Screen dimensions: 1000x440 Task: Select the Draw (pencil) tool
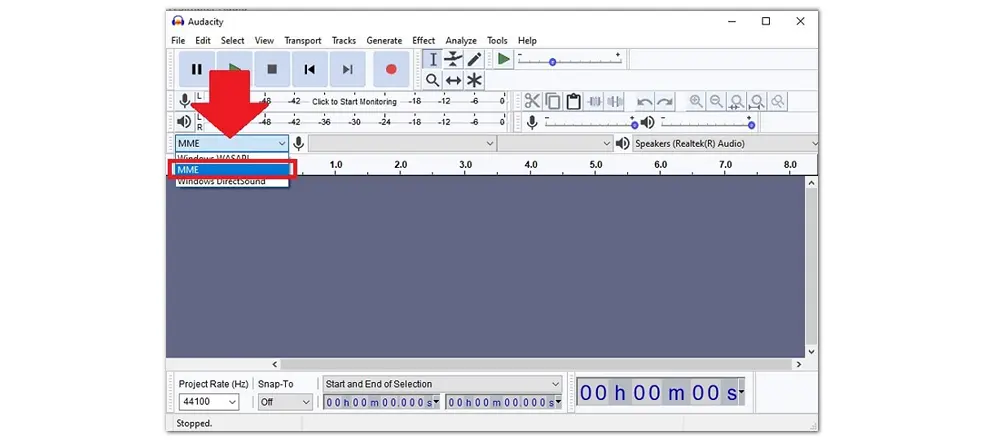474,59
